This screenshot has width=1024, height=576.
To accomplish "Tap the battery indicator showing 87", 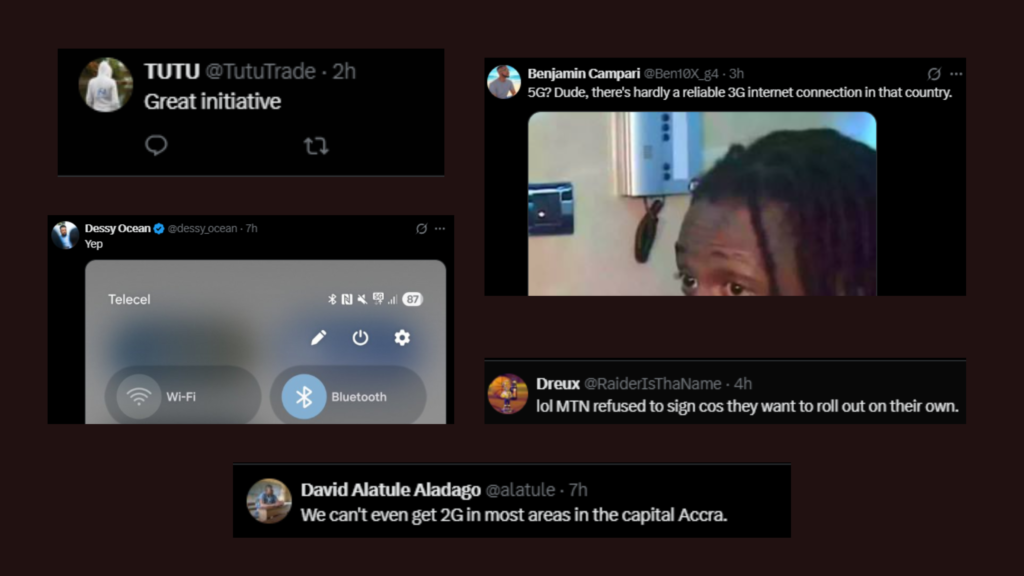I will pos(412,299).
